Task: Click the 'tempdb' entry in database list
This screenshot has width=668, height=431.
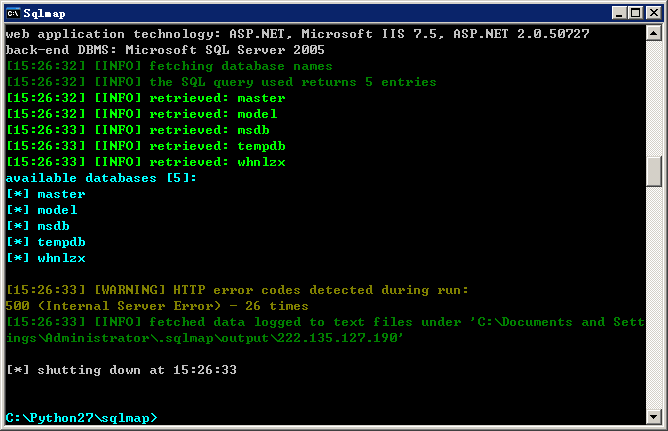Action: coord(61,242)
